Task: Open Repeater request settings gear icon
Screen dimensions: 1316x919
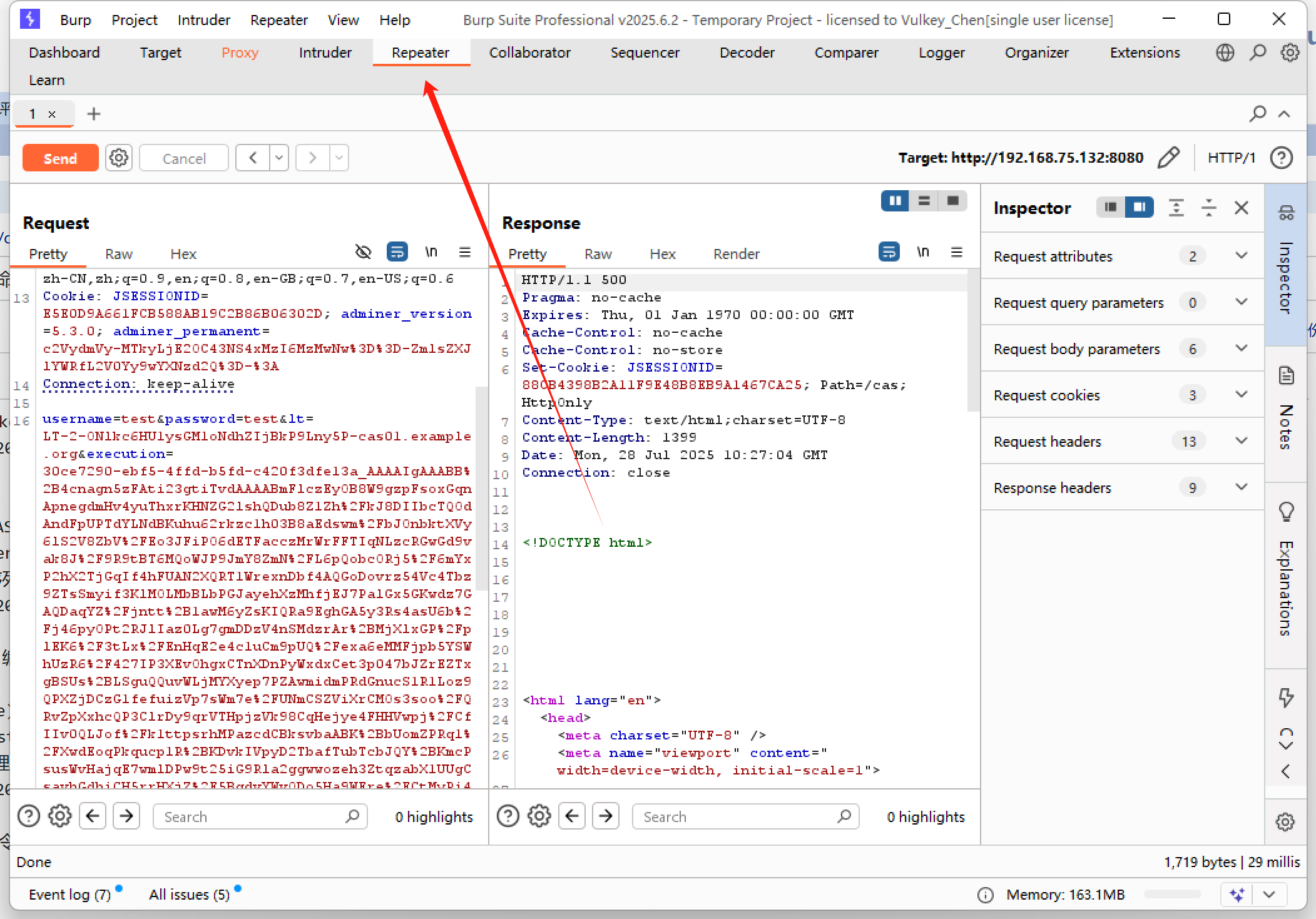Action: tap(119, 158)
